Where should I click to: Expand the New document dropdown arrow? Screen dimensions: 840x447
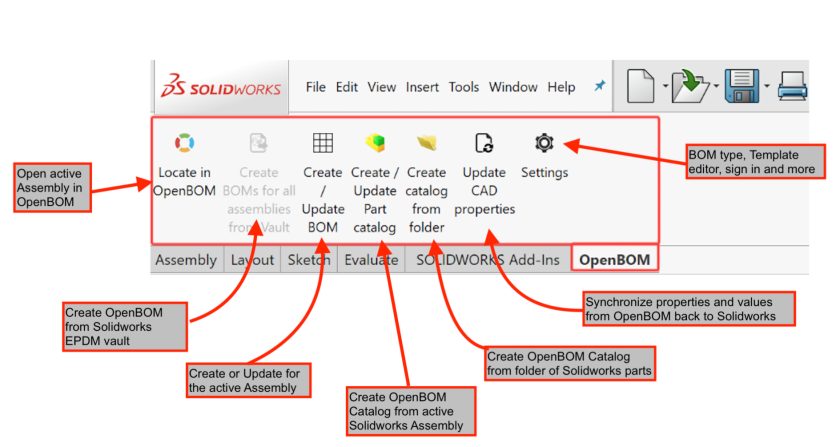pyautogui.click(x=665, y=86)
